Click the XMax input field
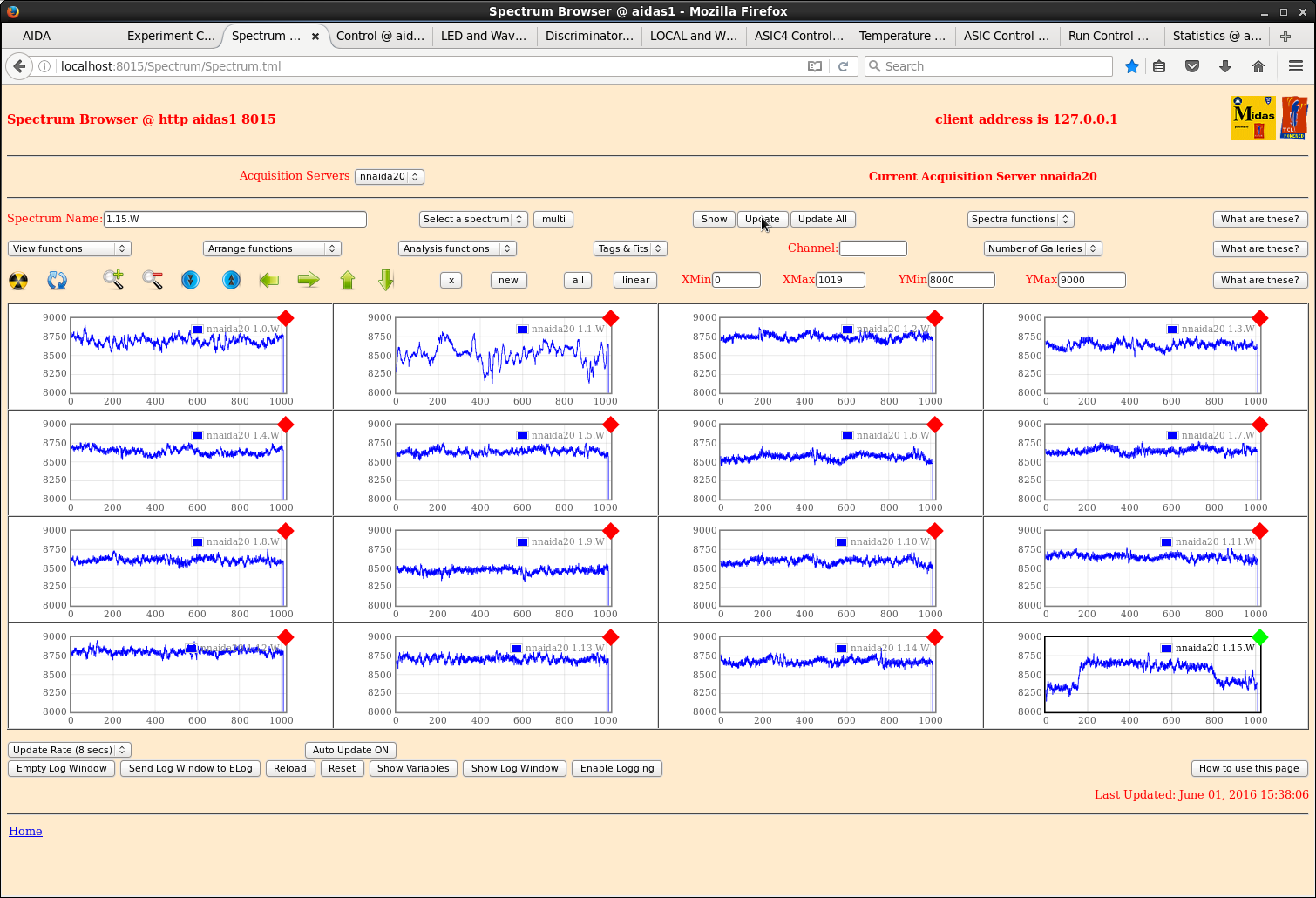 coord(840,280)
